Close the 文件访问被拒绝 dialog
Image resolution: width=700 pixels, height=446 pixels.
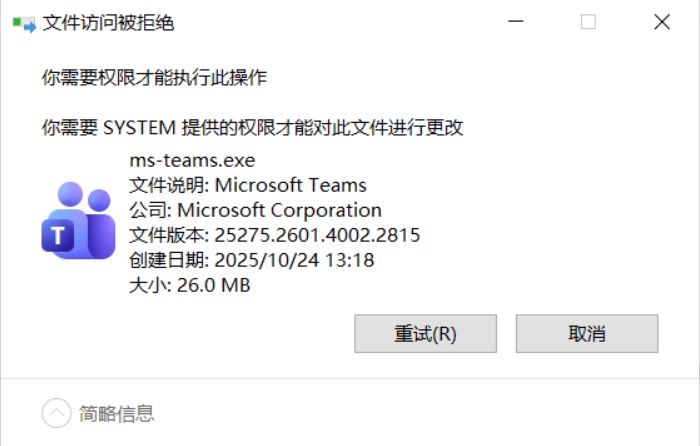point(661,22)
